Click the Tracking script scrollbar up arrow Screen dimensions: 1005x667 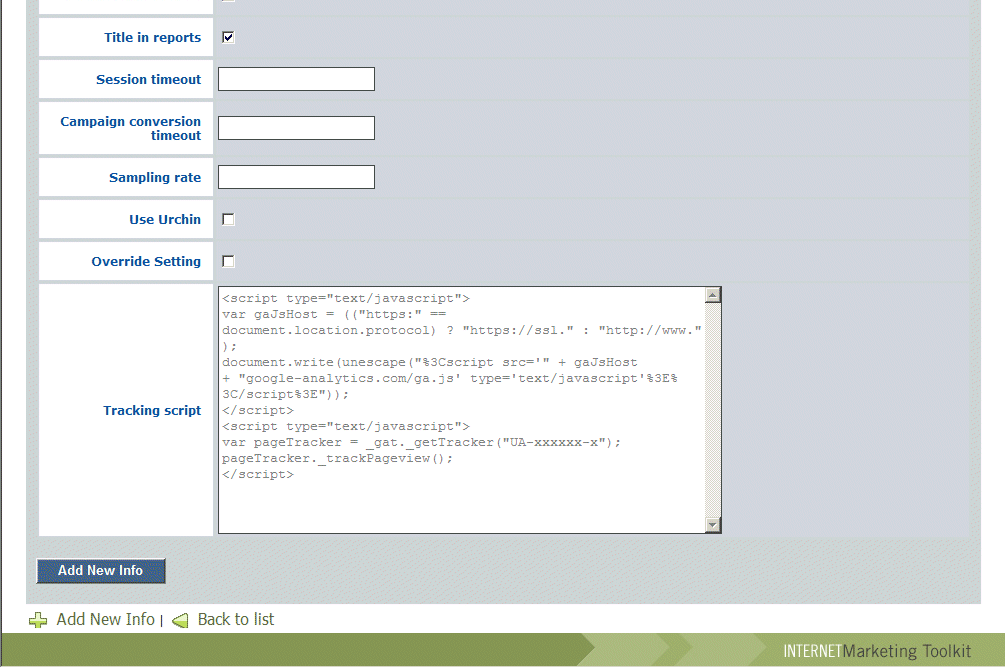click(713, 295)
